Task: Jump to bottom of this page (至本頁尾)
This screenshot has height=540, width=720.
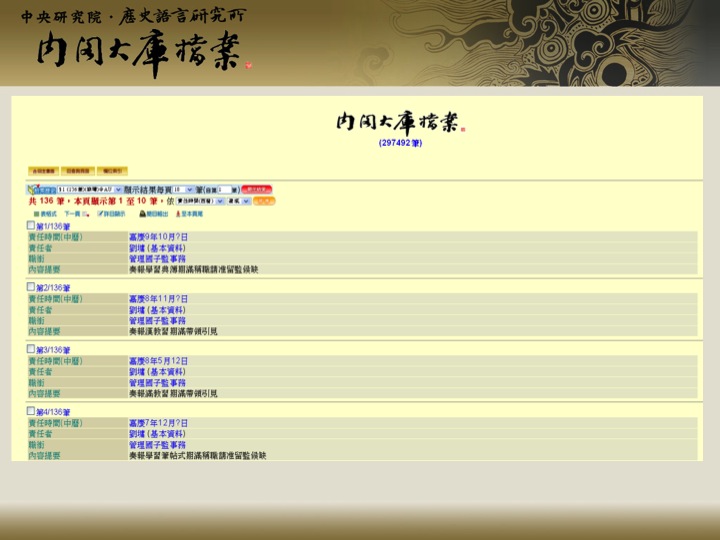Action: (x=189, y=214)
